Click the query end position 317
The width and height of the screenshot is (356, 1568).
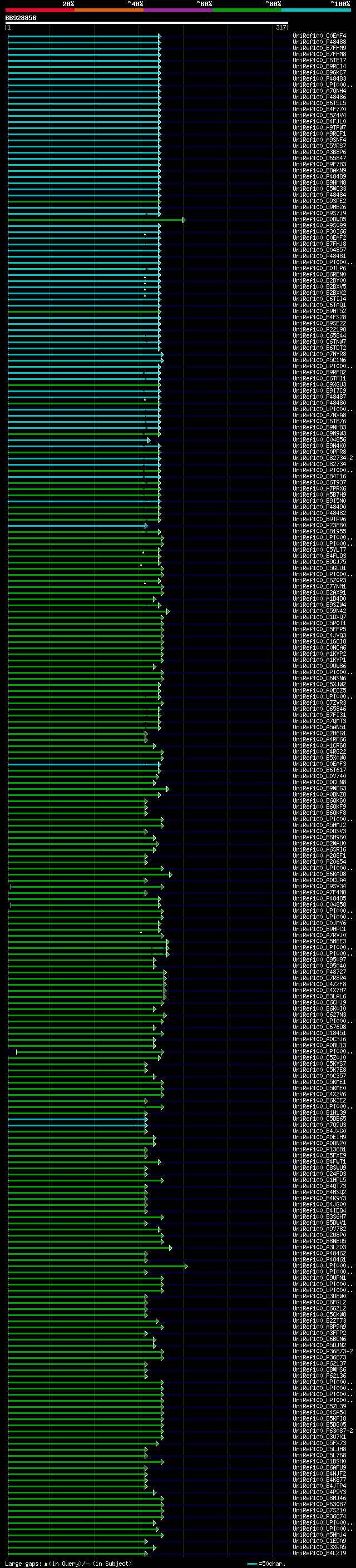[x=280, y=27]
